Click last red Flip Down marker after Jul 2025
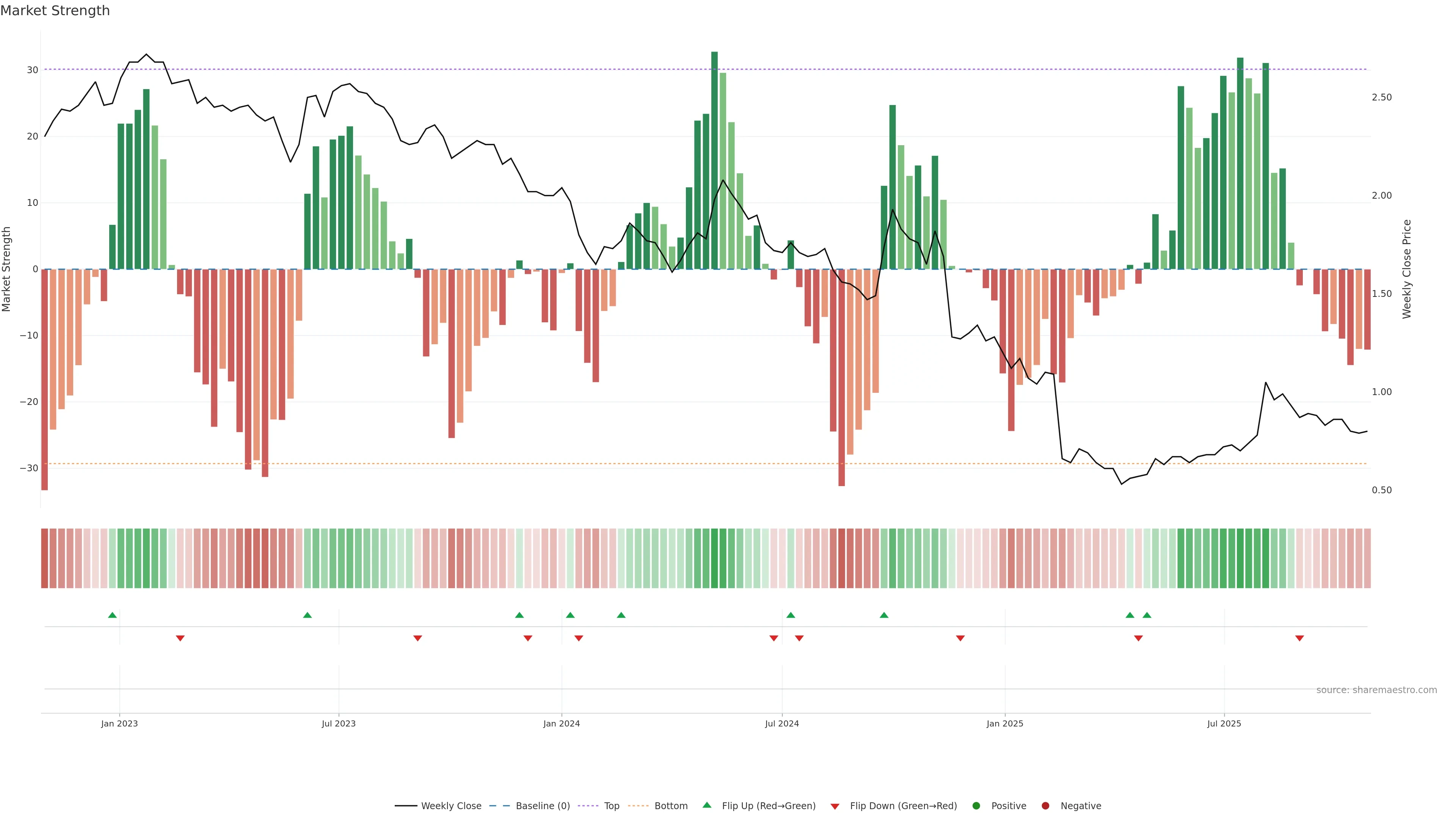1456x819 pixels. coord(1299,638)
